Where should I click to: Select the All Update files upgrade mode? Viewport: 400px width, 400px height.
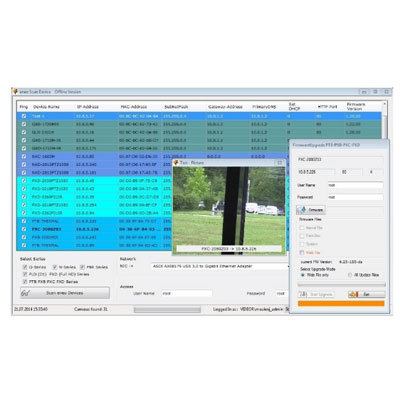[x=350, y=275]
